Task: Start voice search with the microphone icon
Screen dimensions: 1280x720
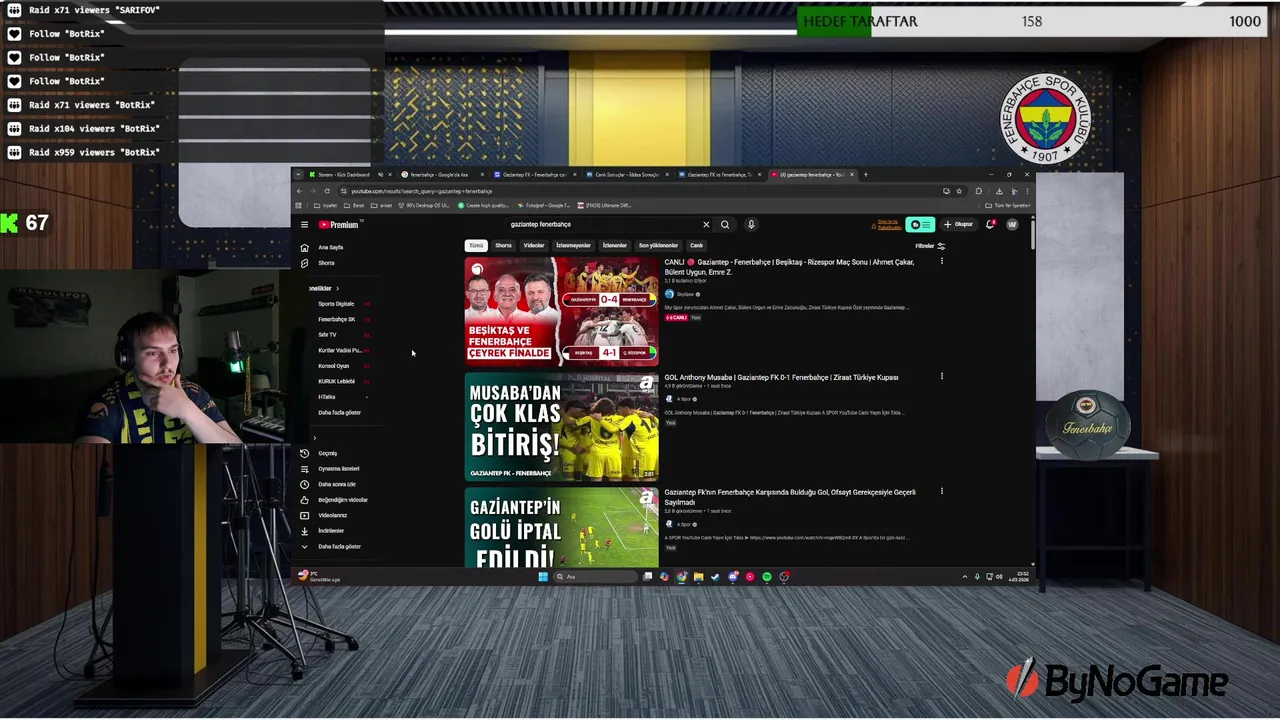Action: coord(751,224)
